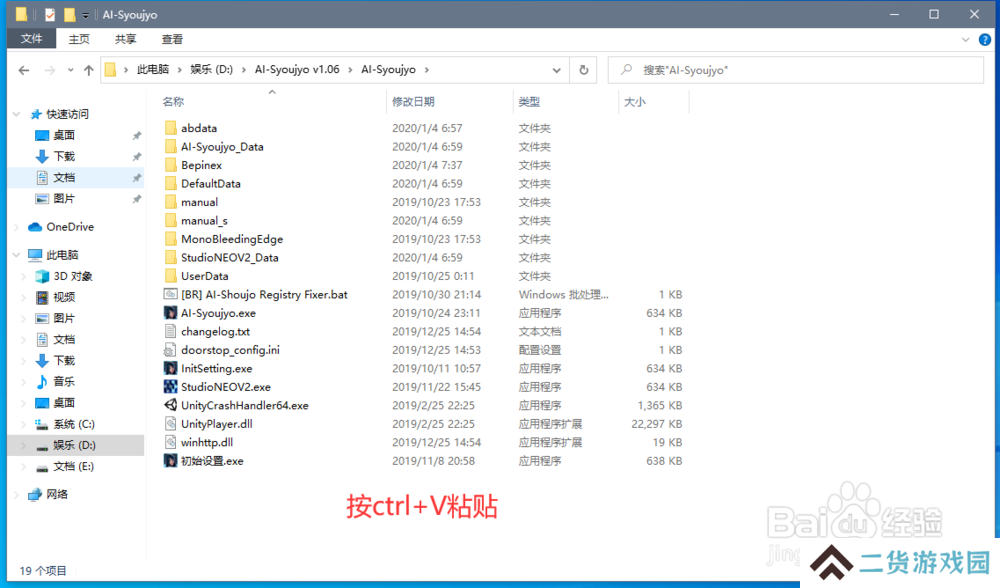The height and width of the screenshot is (588, 1000).
Task: Select the MonoBleedingEdge folder name
Action: pyautogui.click(x=232, y=239)
